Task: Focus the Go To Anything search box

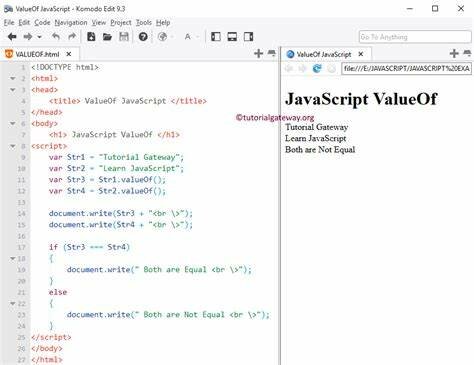Action: point(415,37)
